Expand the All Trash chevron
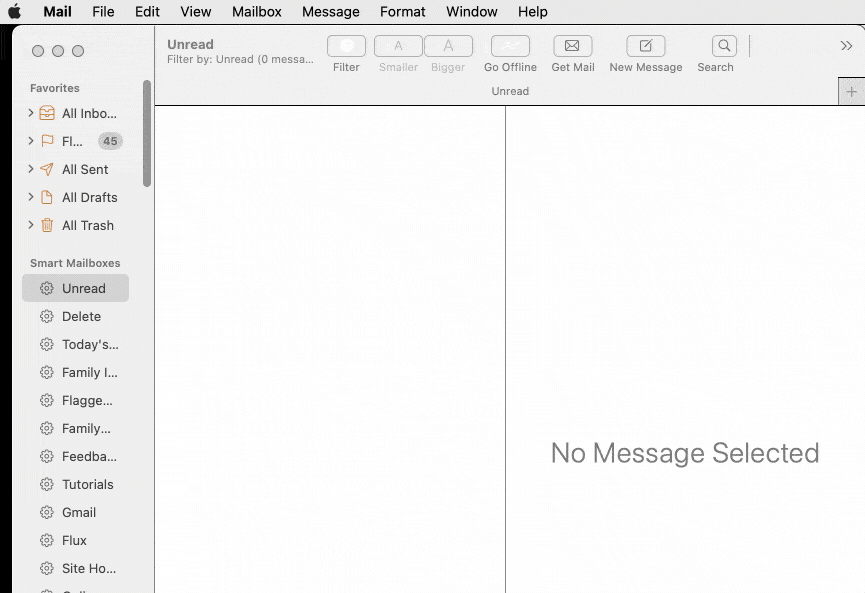The width and height of the screenshot is (865, 593). tap(31, 225)
